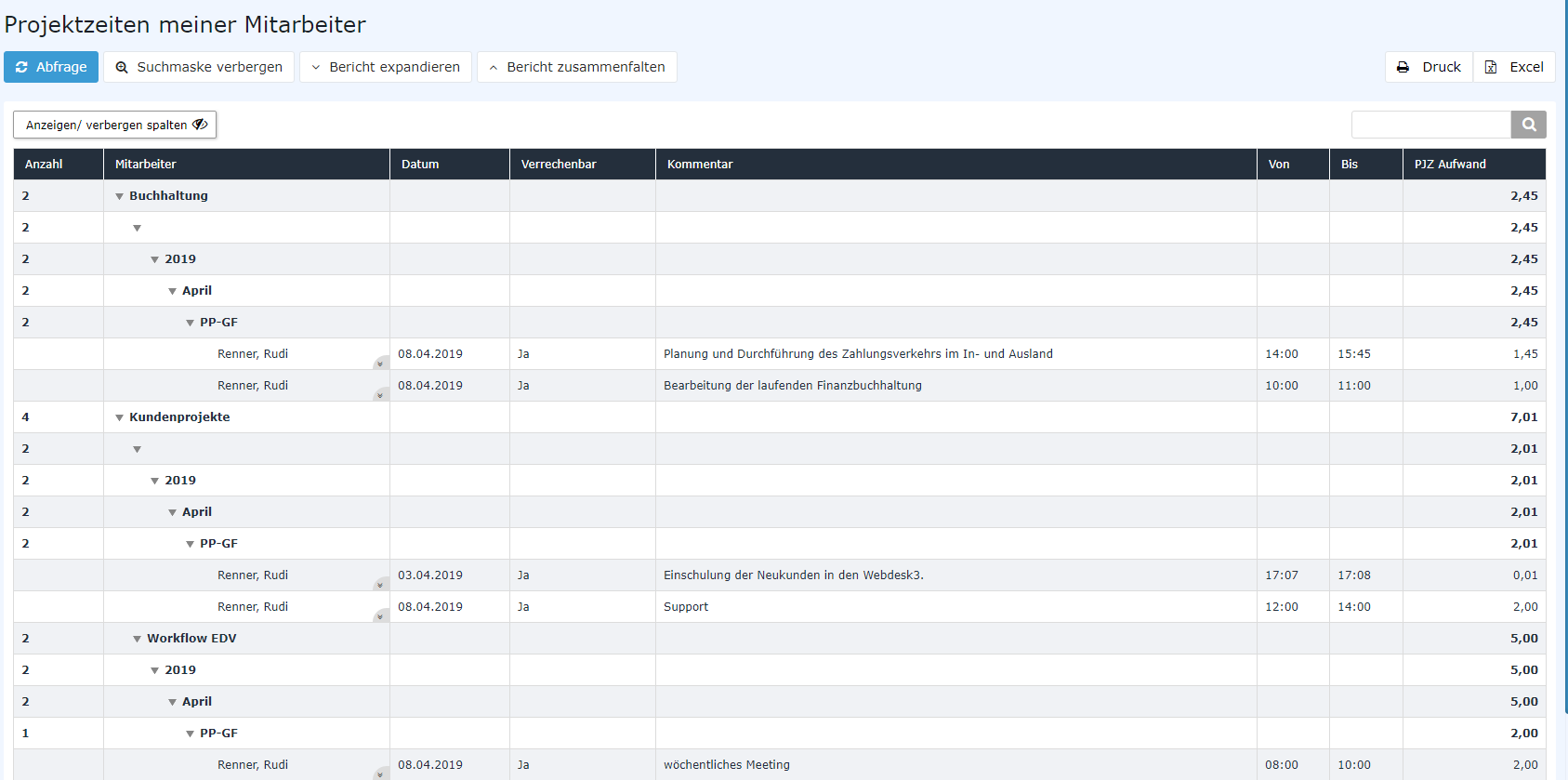Click Von time 08:00 in Meeting row

point(1282,765)
